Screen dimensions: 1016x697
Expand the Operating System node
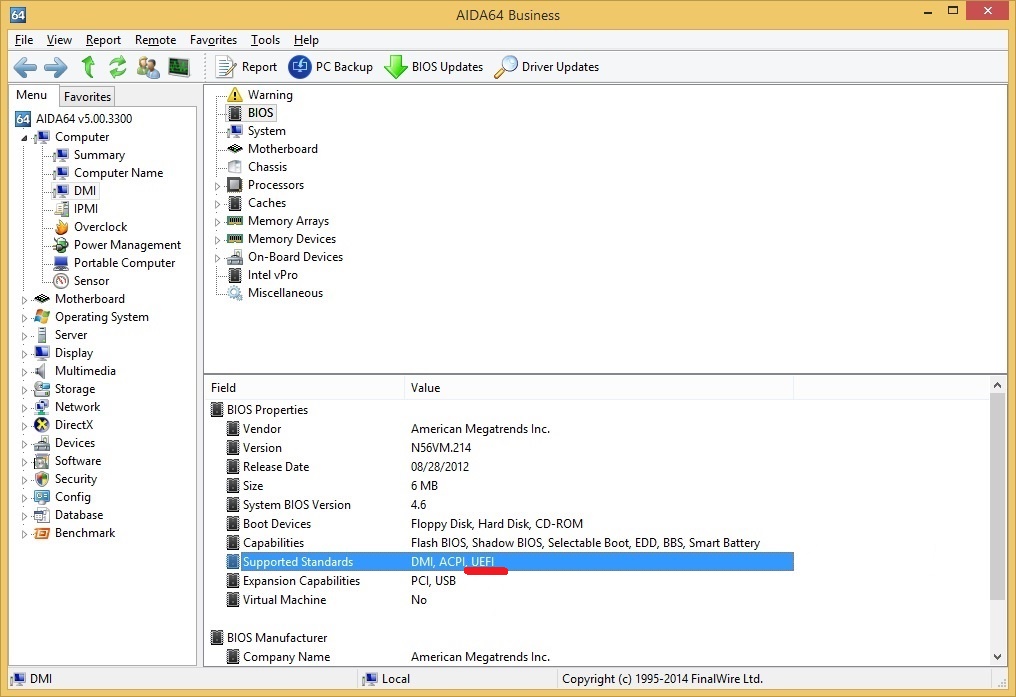point(25,318)
